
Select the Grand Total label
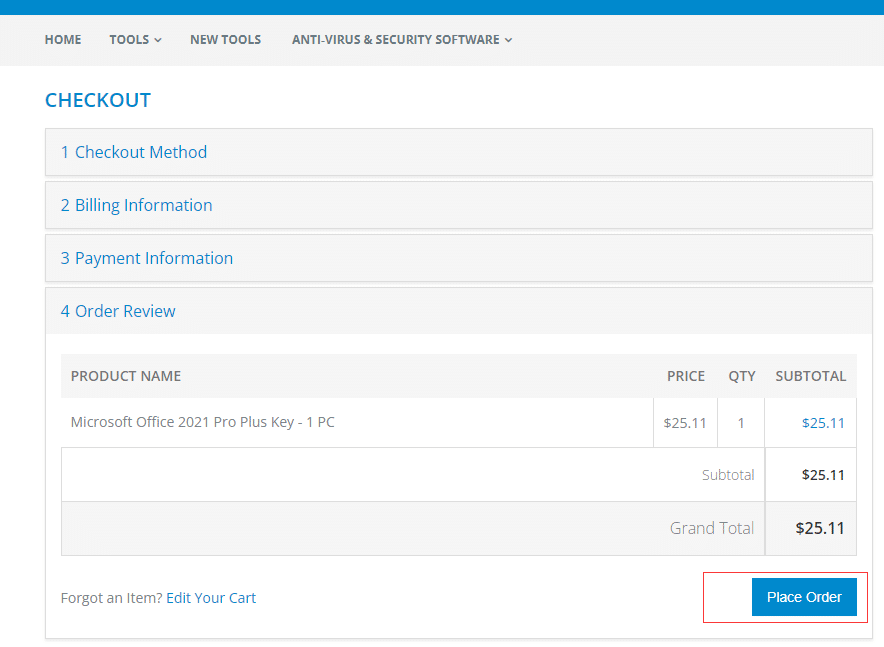tap(711, 528)
